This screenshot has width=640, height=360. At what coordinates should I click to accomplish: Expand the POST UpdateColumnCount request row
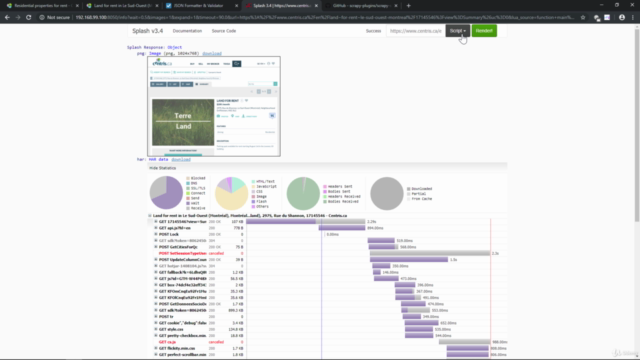click(156, 260)
